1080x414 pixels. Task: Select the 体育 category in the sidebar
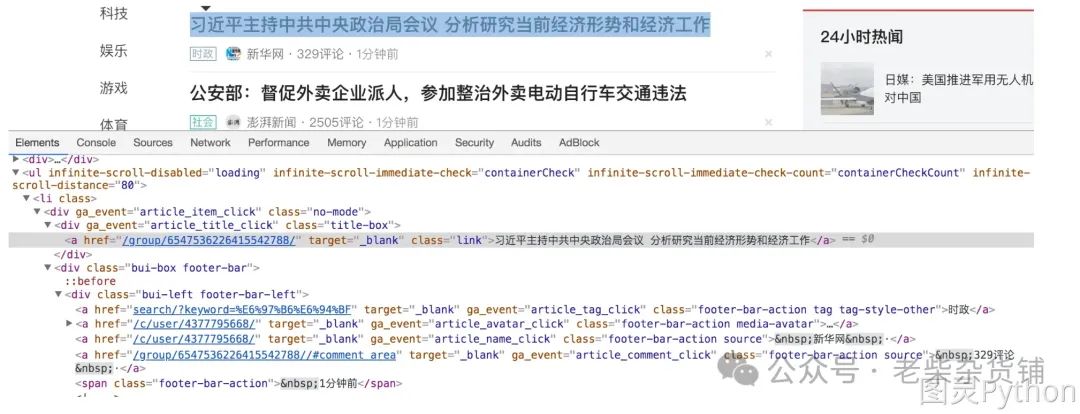[114, 124]
